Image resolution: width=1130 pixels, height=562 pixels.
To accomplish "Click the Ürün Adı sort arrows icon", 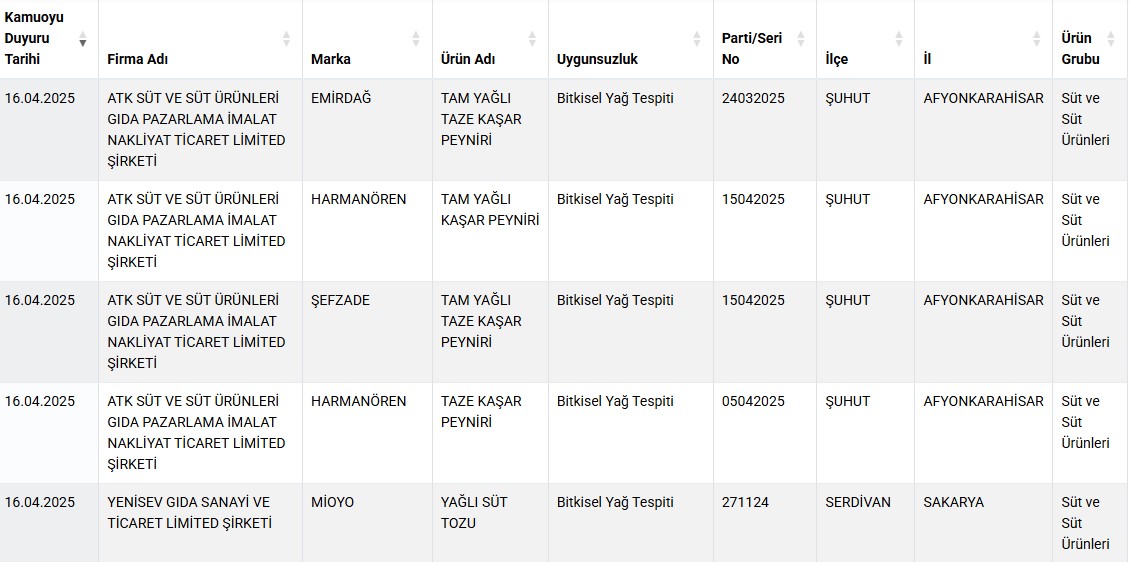I will (533, 39).
